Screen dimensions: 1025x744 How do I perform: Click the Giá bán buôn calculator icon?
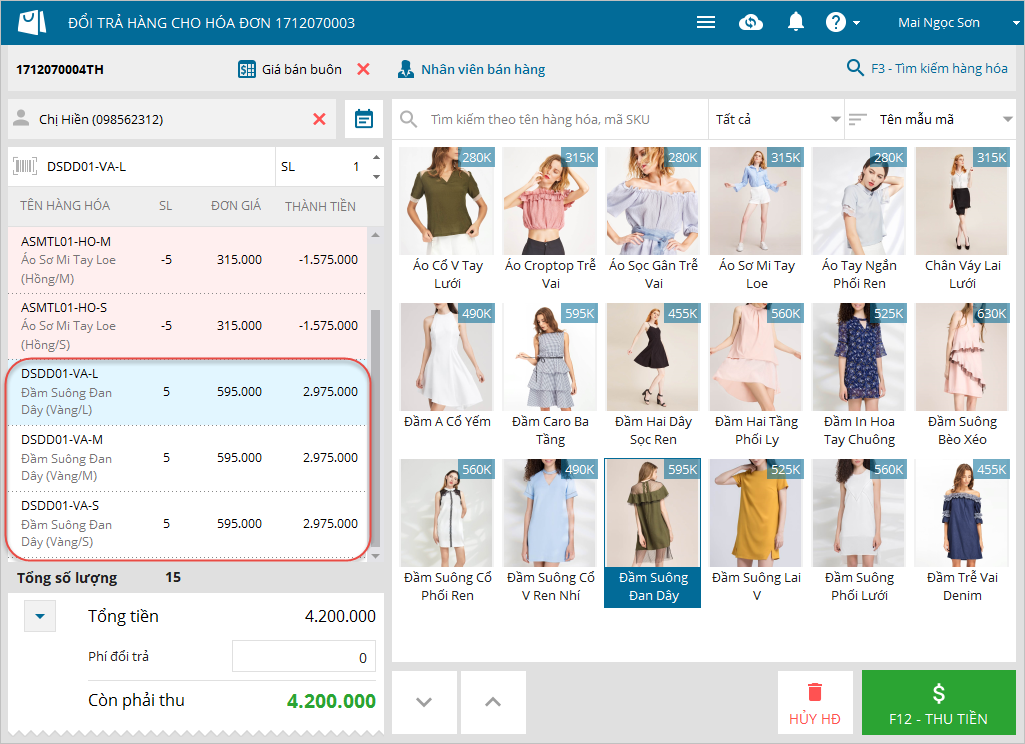coord(246,69)
